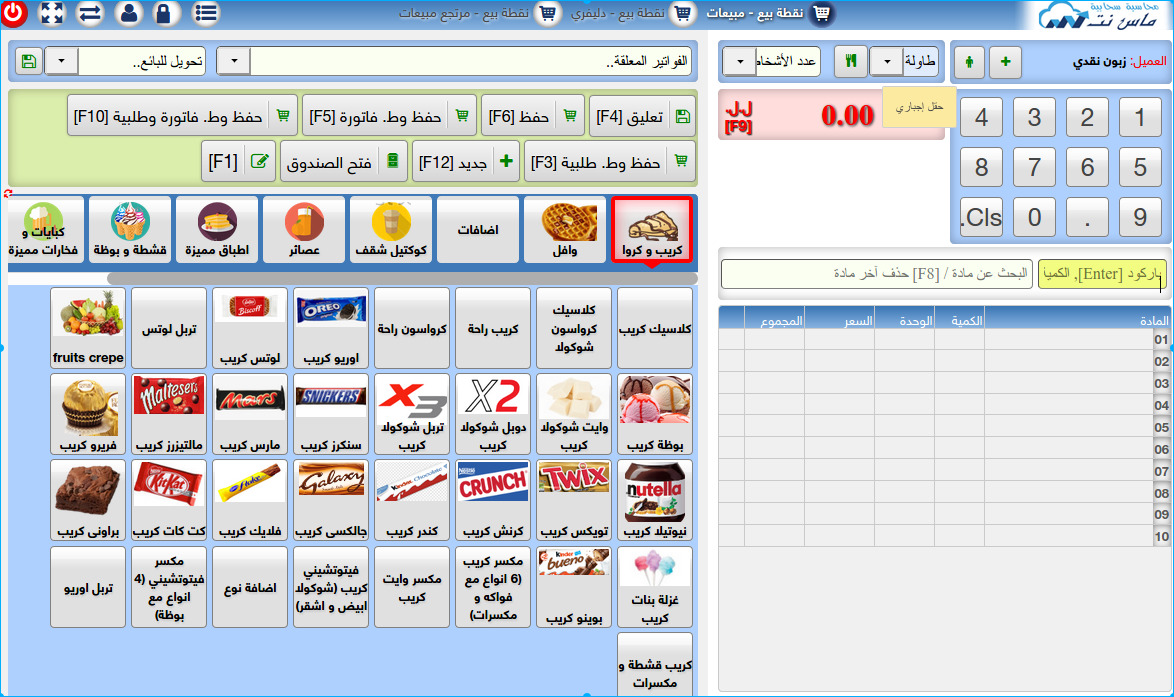1174x697 pixels.
Task: Click حفظ وط. طلبية [F3] button
Action: [x=609, y=162]
